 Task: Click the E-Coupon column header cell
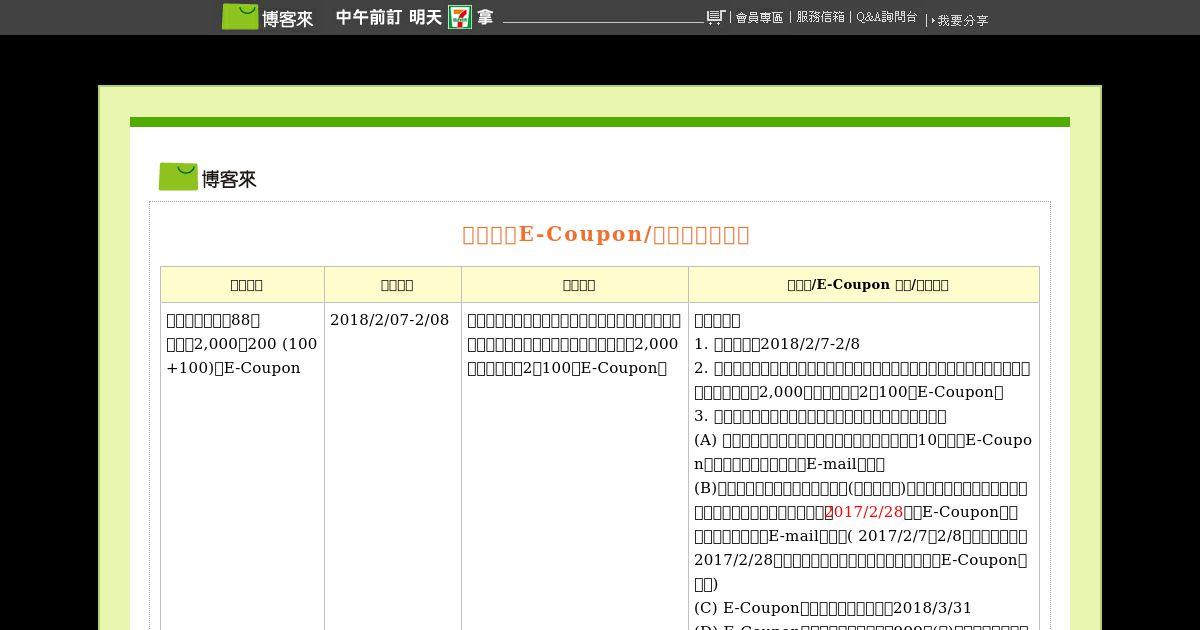click(x=864, y=285)
